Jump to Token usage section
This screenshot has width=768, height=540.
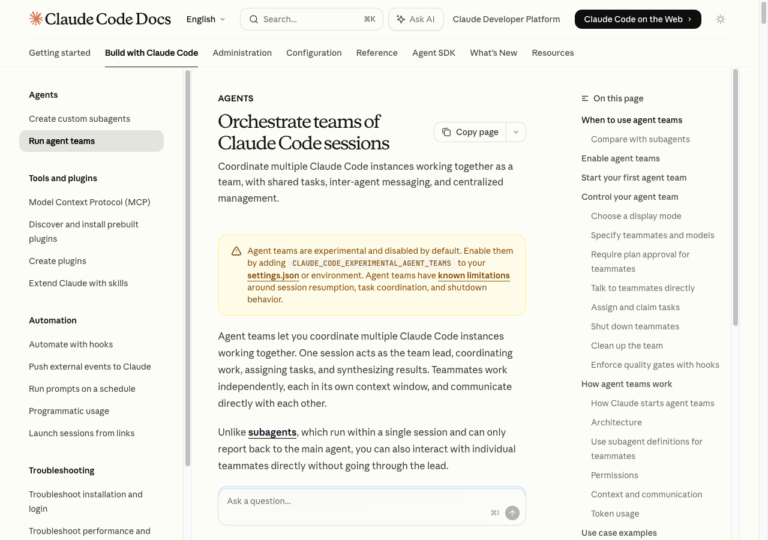[x=615, y=514]
